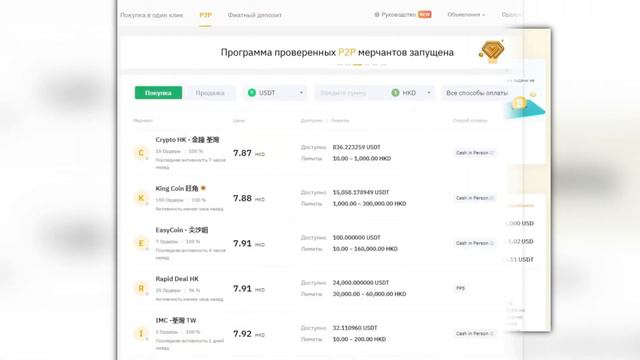
Task: Click King Coin's verified merchant badge
Action: [203, 188]
